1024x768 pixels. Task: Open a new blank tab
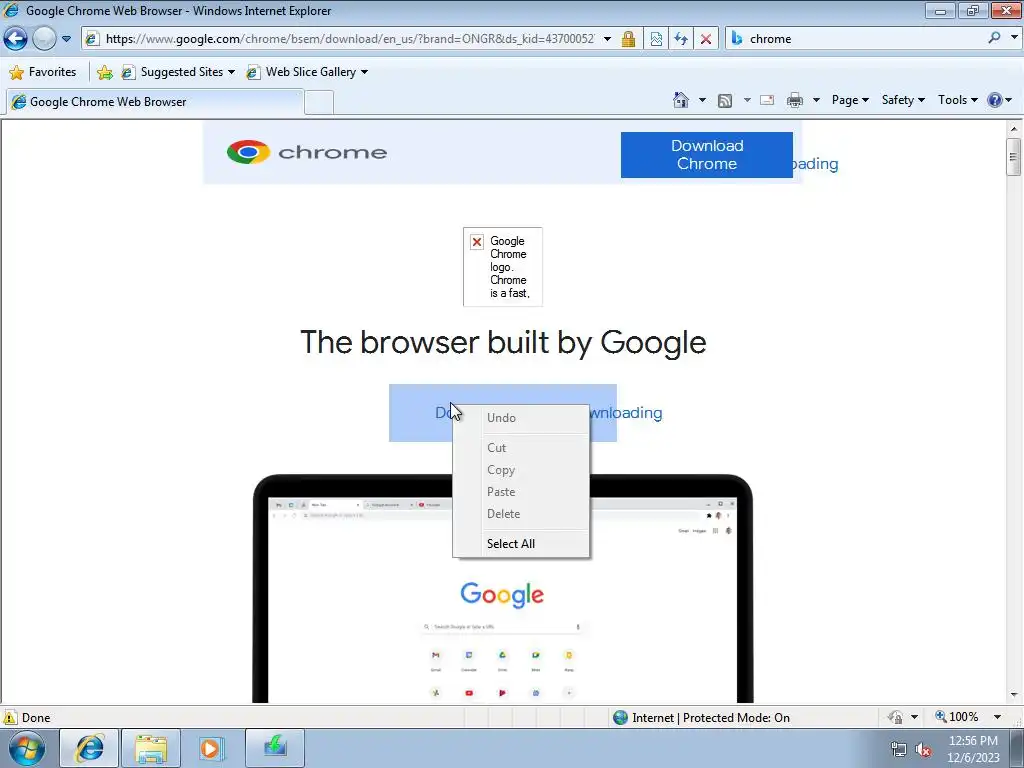click(319, 103)
